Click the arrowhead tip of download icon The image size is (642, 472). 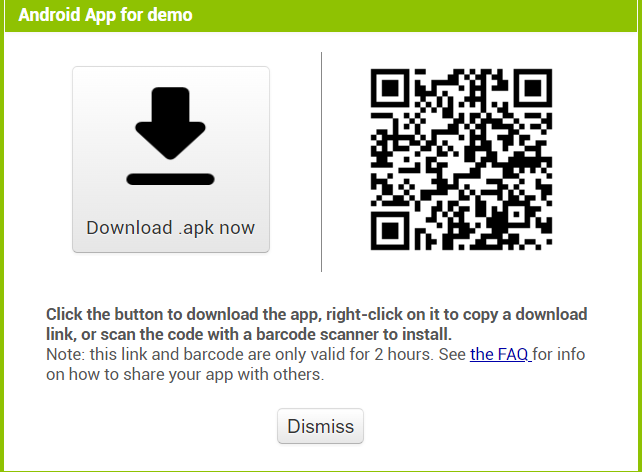(x=170, y=155)
